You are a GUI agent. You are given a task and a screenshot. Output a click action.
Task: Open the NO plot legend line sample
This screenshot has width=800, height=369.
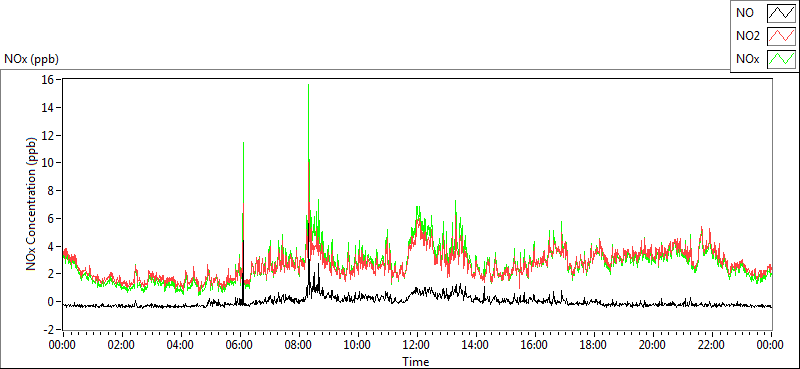pyautogui.click(x=781, y=14)
